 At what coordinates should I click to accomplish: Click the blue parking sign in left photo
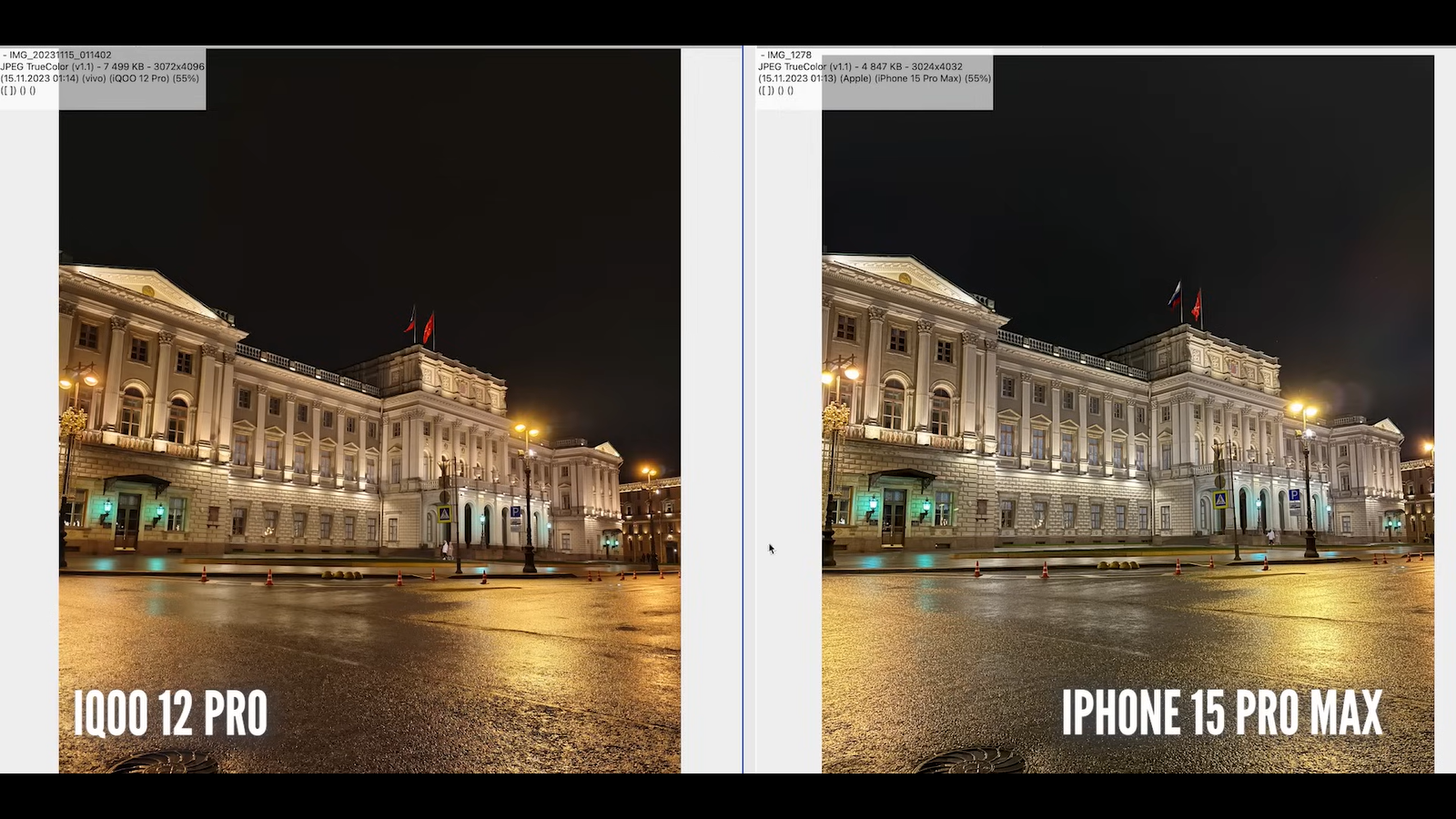(x=515, y=513)
